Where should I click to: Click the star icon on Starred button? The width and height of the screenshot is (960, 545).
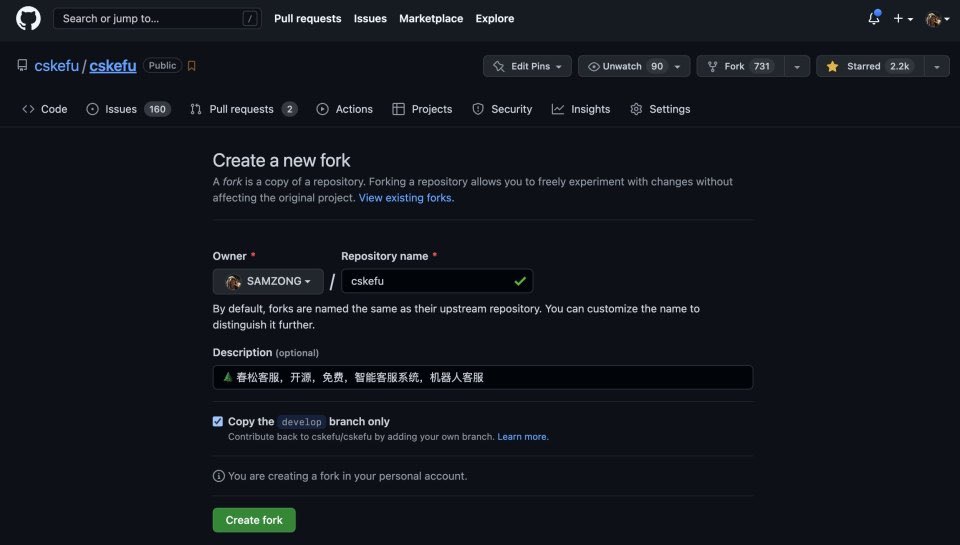(832, 66)
